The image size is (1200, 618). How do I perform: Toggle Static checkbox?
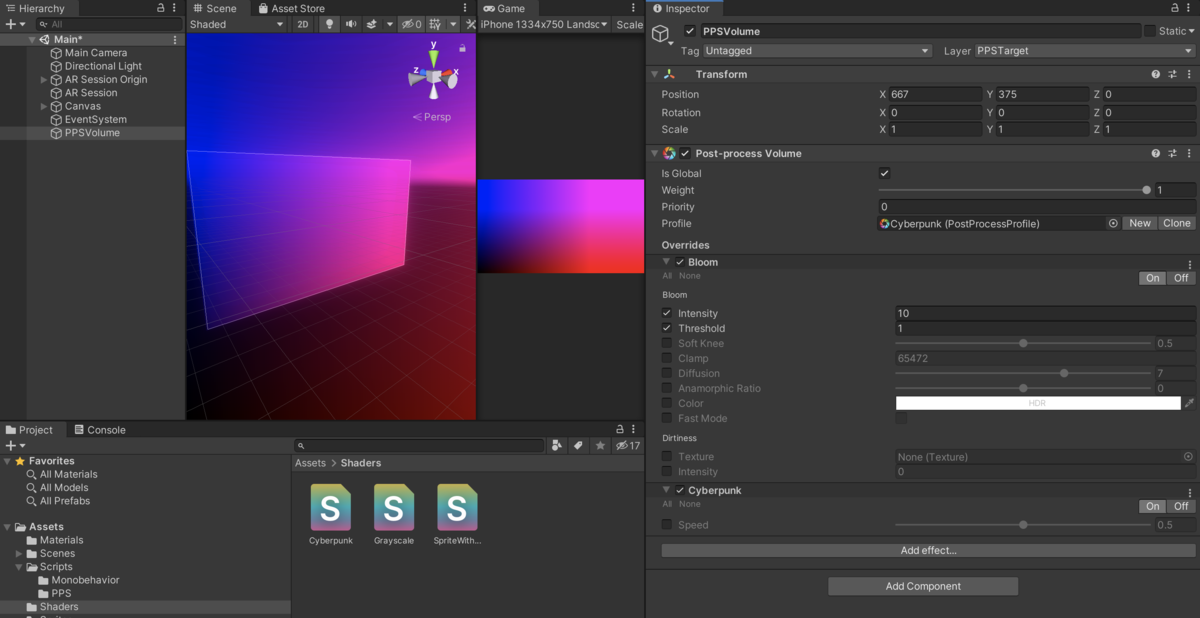click(x=1150, y=31)
